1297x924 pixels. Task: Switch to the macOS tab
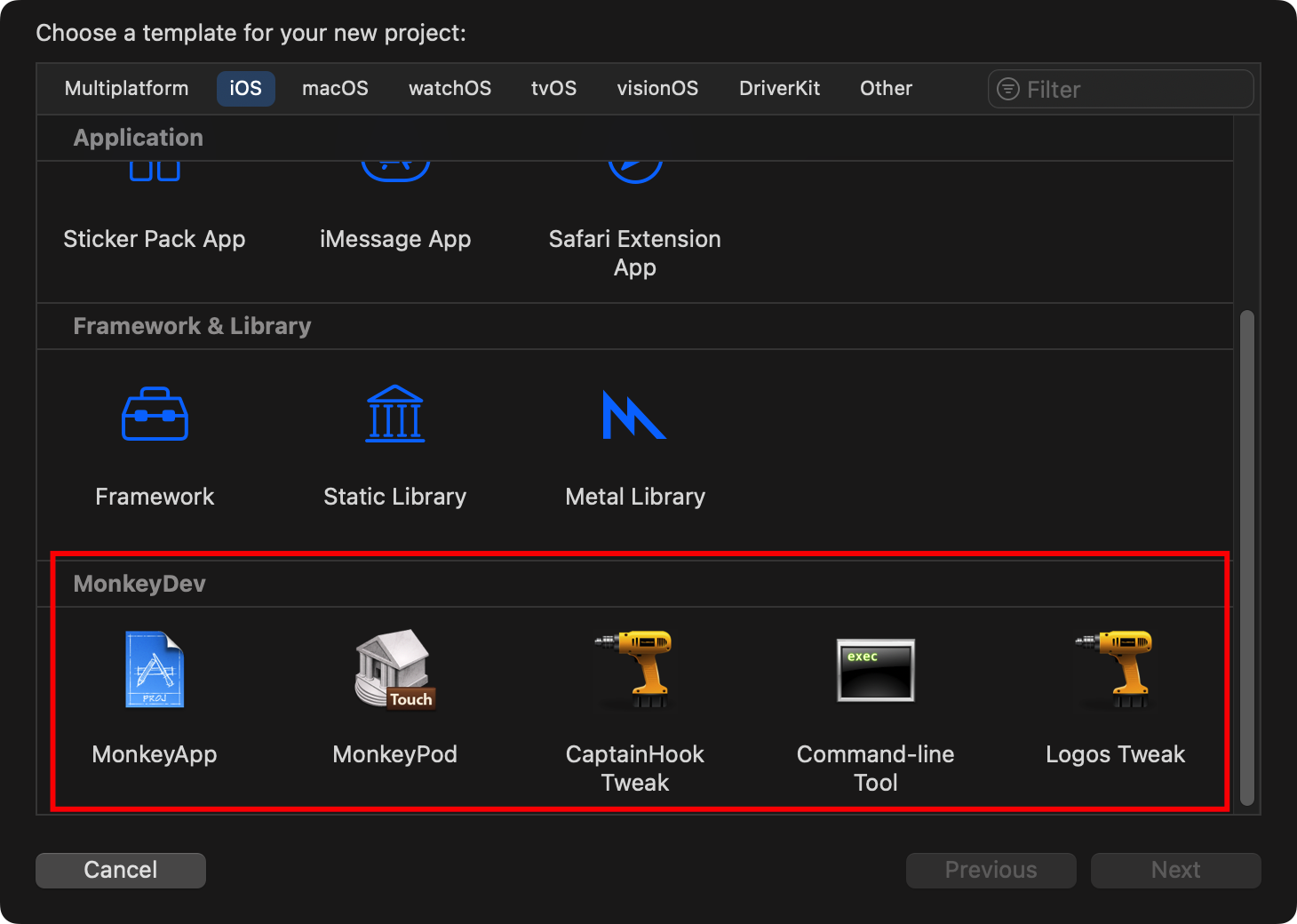pos(335,89)
